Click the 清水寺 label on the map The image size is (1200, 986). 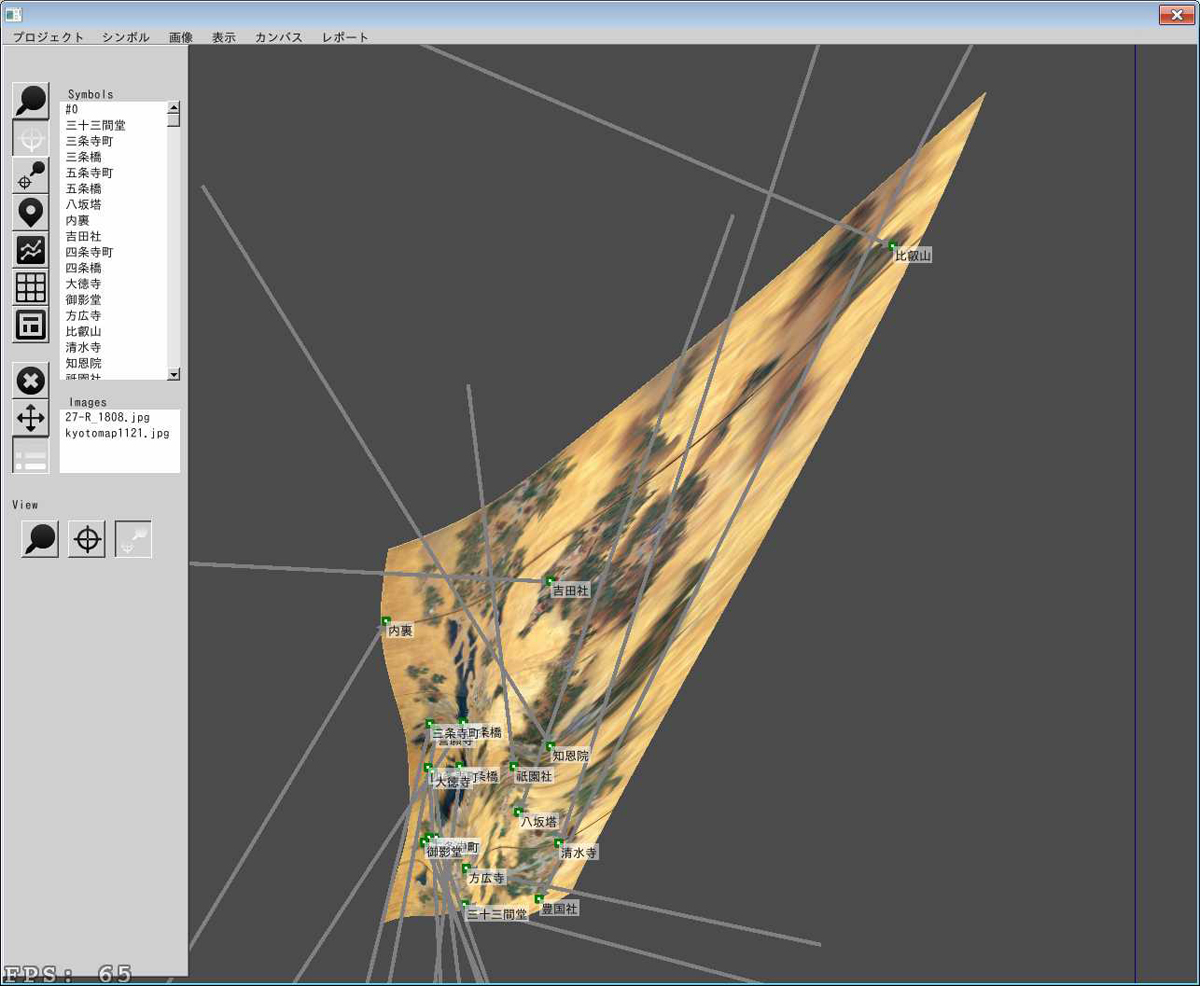(579, 853)
